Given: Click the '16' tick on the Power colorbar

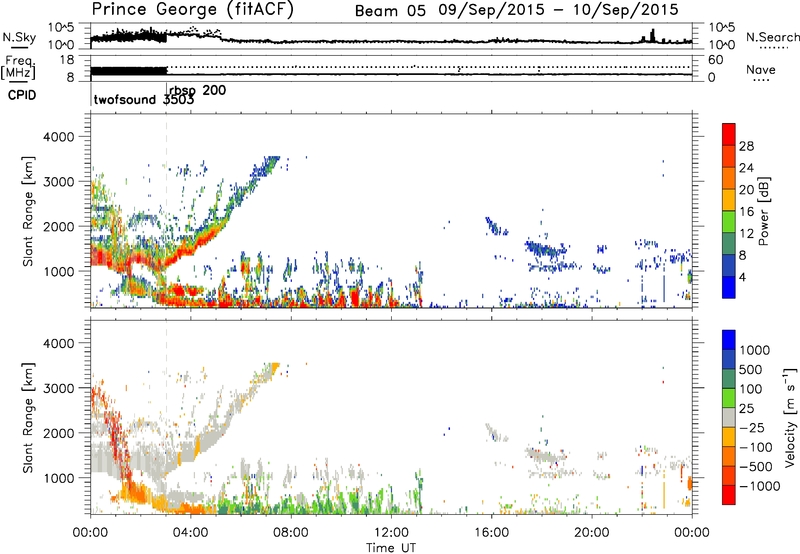Looking at the screenshot, I should coord(746,212).
